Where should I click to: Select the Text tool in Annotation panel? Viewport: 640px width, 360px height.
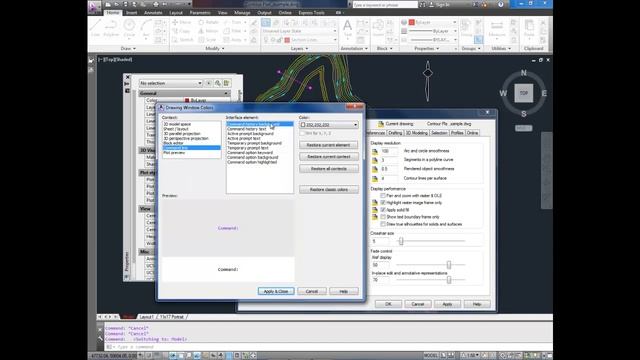347,29
